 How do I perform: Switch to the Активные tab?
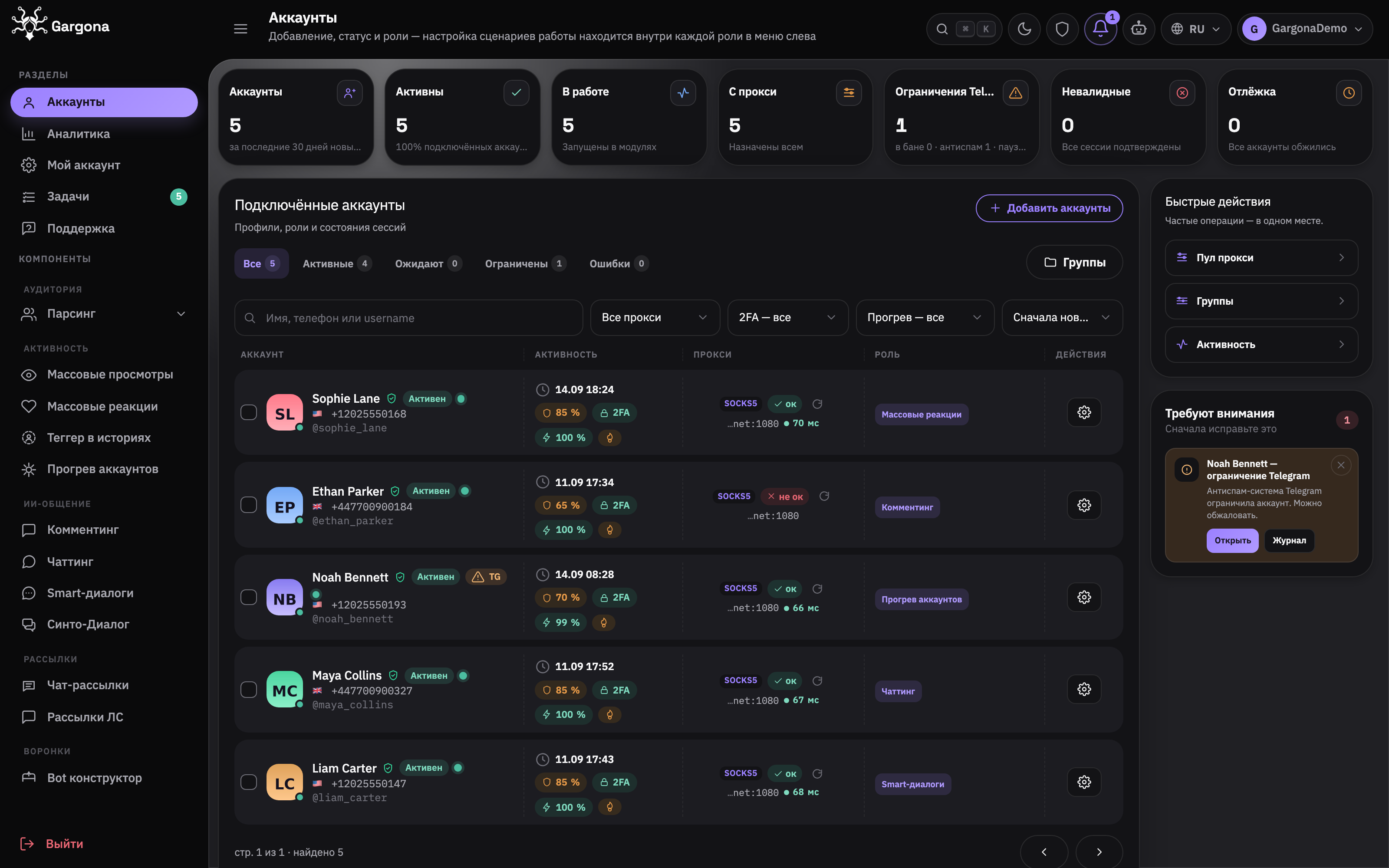coord(337,263)
